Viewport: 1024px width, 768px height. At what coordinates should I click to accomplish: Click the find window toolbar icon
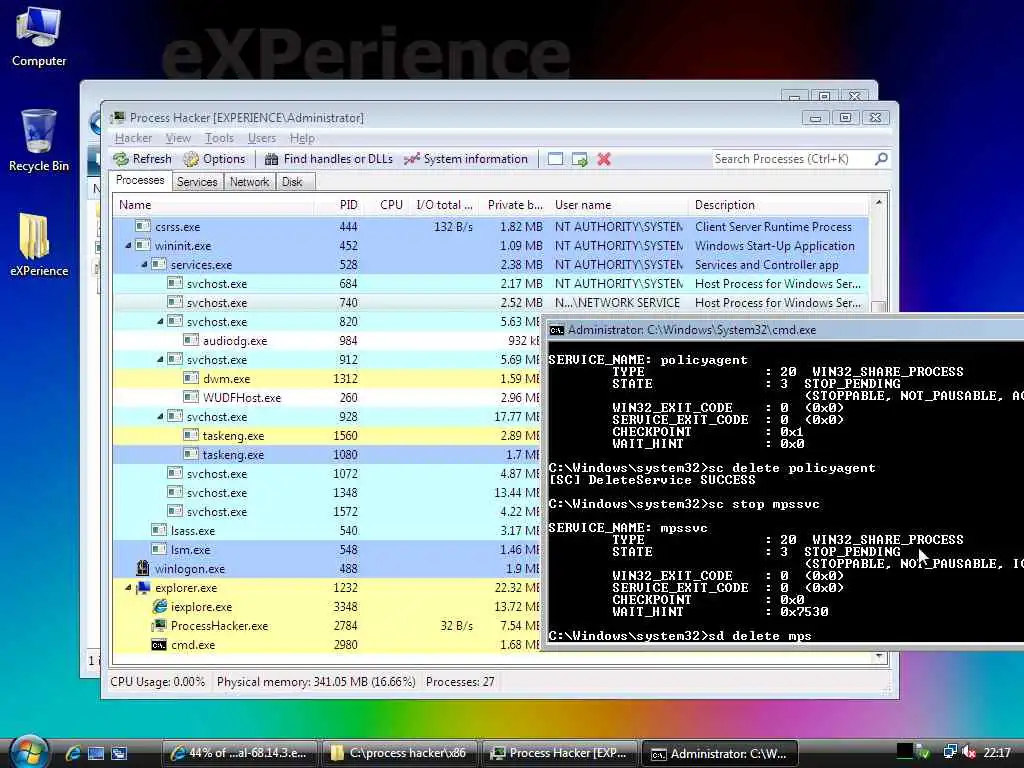click(555, 159)
